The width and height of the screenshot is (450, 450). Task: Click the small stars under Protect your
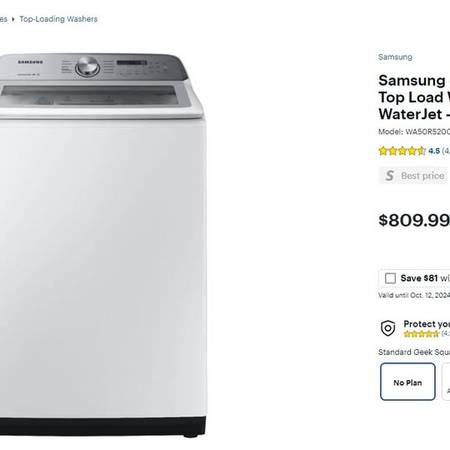point(421,333)
